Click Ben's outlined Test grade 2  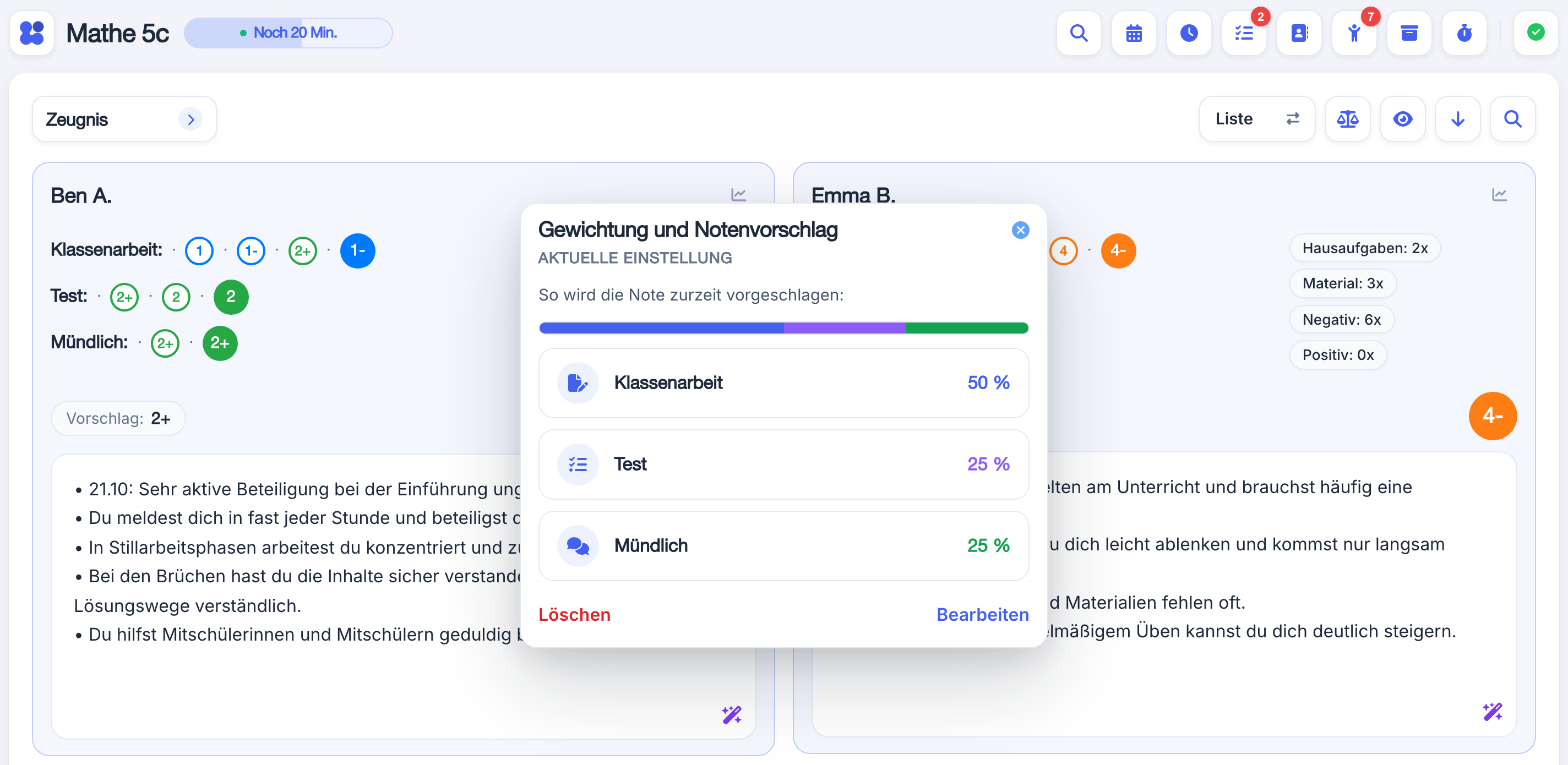point(176,297)
